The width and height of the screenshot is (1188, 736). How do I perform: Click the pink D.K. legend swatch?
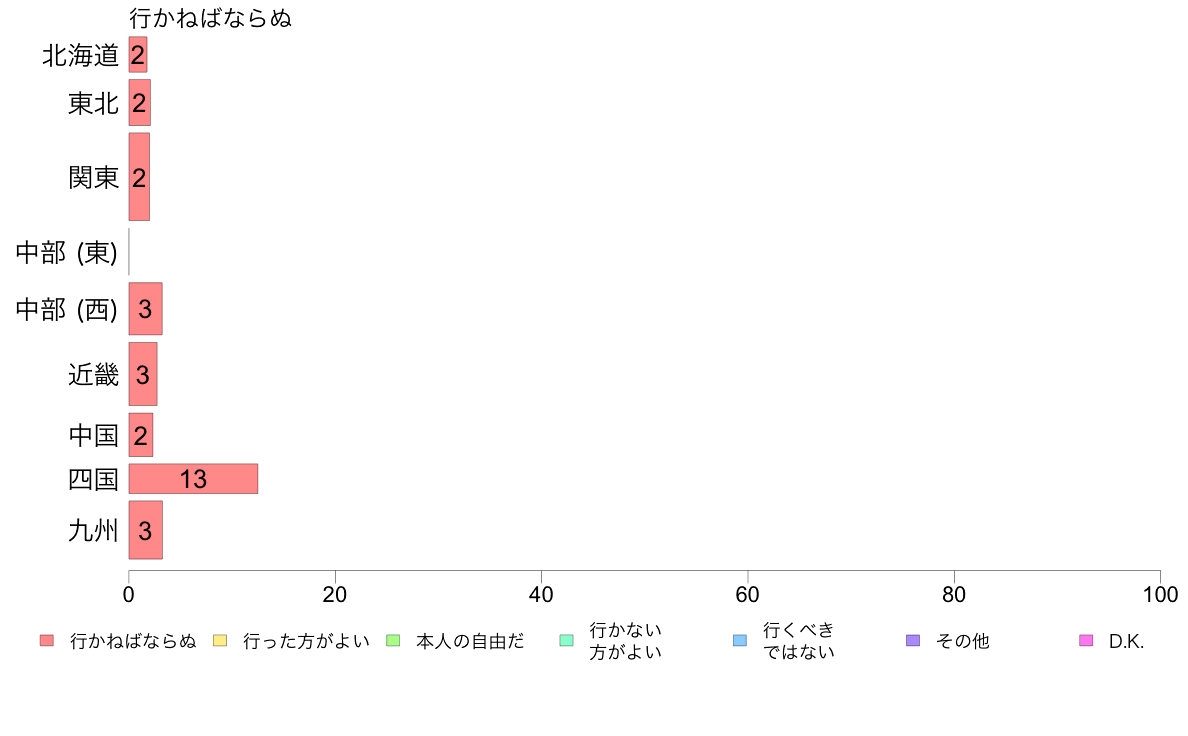coord(1086,640)
